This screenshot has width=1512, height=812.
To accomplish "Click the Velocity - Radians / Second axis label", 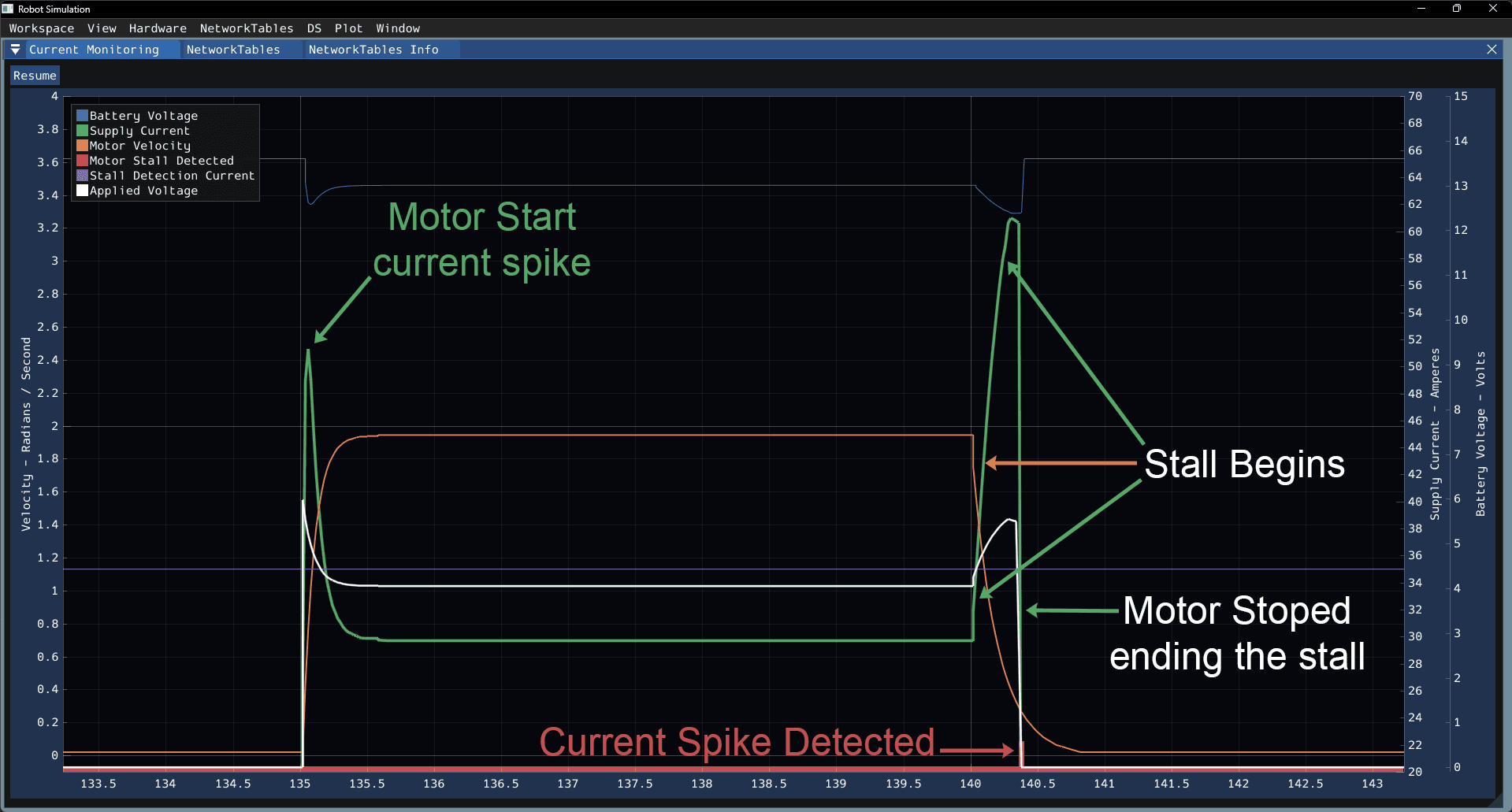I will pos(26,434).
